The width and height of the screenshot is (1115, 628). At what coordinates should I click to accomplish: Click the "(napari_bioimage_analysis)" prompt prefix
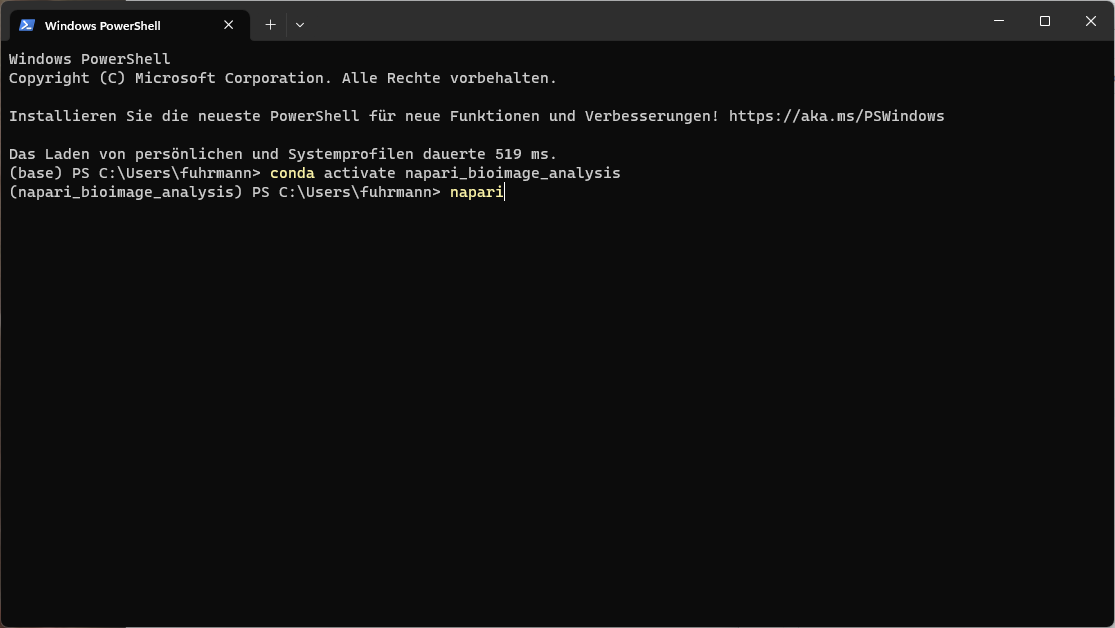126,193
